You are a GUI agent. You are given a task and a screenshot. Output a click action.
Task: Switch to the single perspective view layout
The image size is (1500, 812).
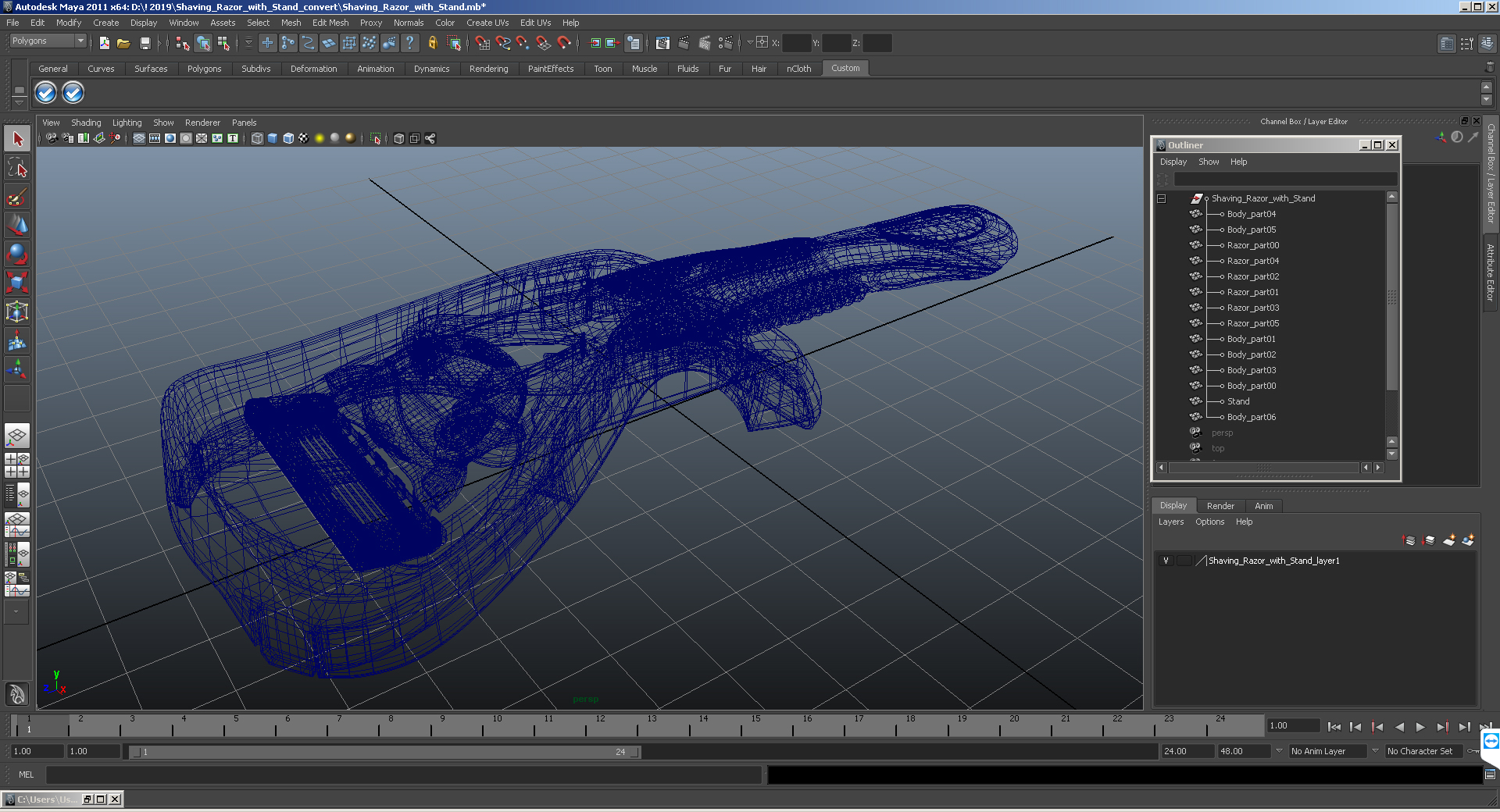point(17,436)
